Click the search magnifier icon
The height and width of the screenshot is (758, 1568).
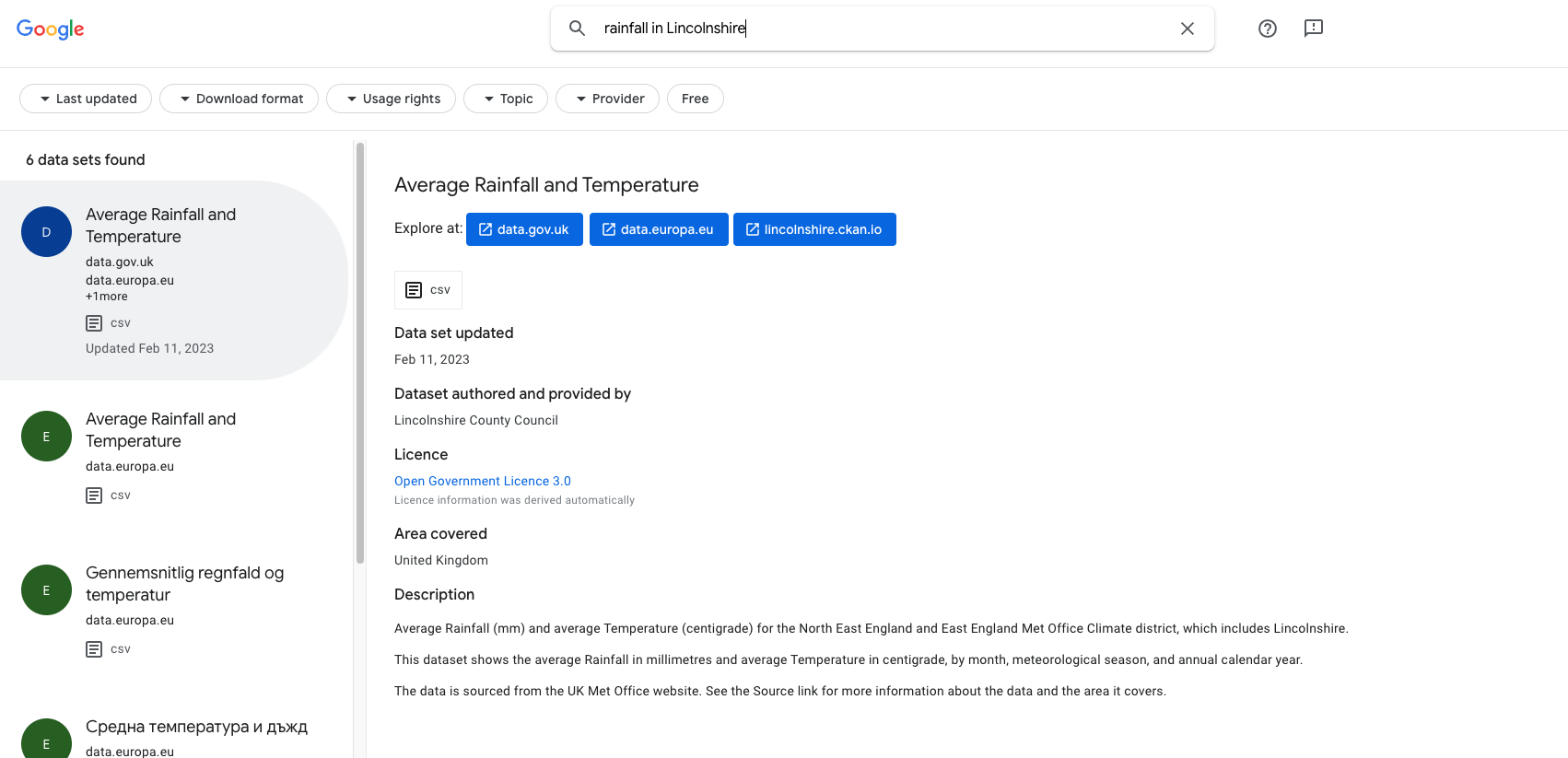point(577,29)
